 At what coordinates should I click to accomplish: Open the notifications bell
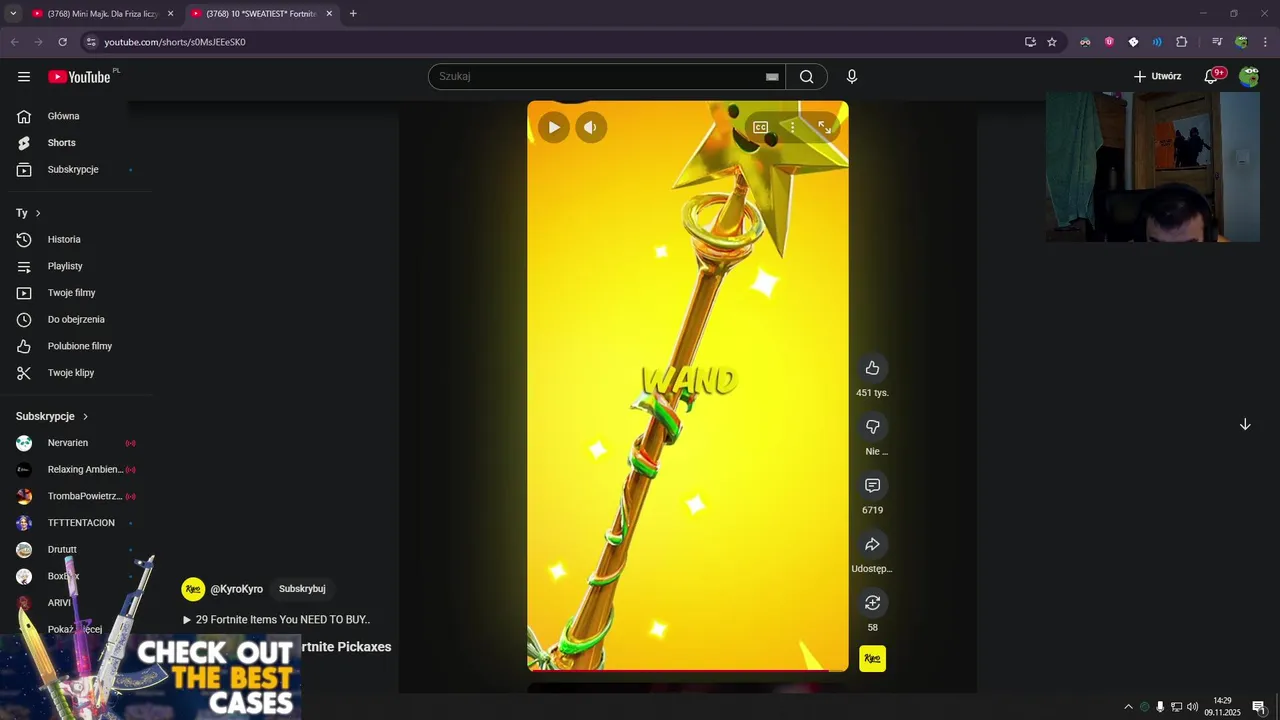tap(1211, 77)
